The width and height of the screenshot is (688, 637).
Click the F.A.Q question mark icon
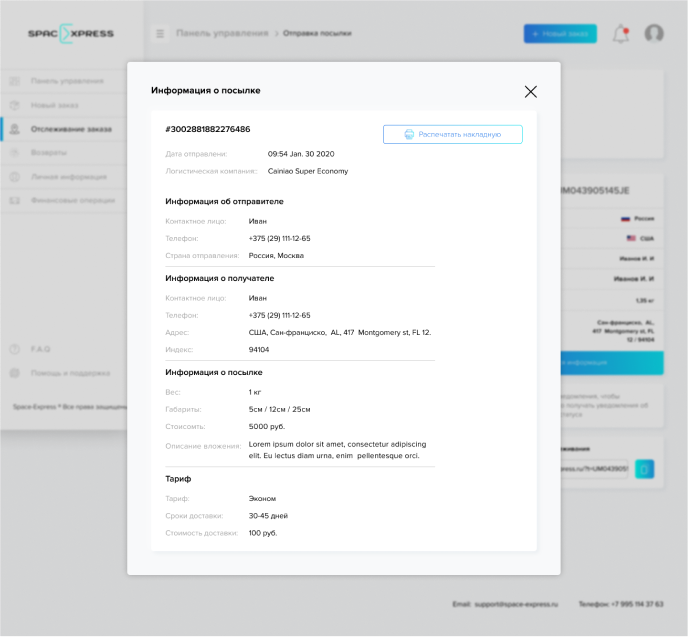point(14,350)
